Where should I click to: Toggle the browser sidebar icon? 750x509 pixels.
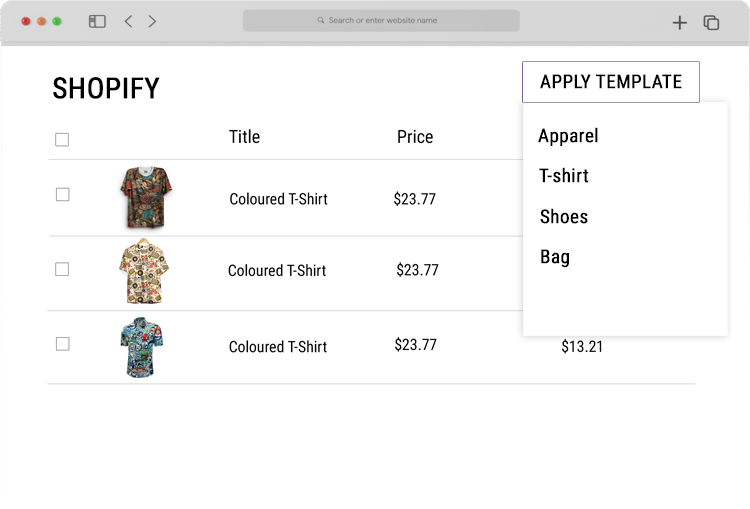click(x=97, y=22)
